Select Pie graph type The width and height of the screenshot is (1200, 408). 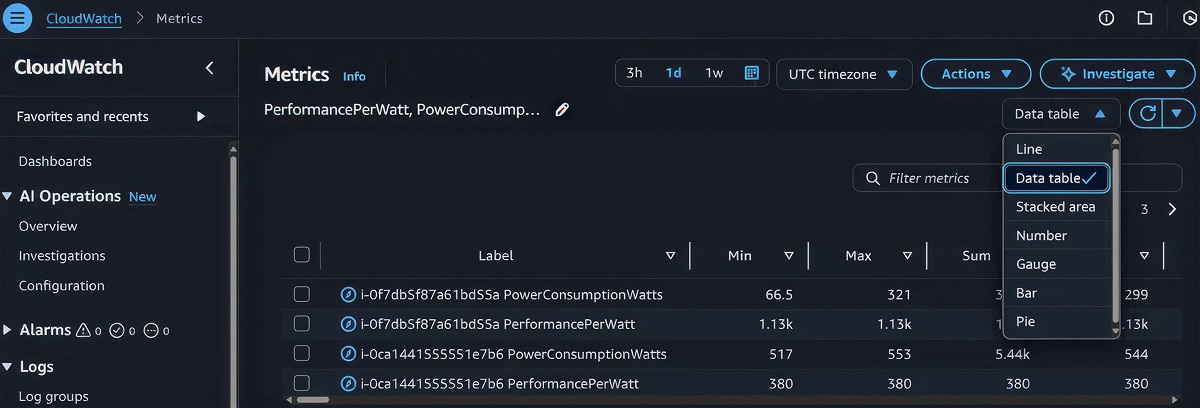pos(1057,322)
